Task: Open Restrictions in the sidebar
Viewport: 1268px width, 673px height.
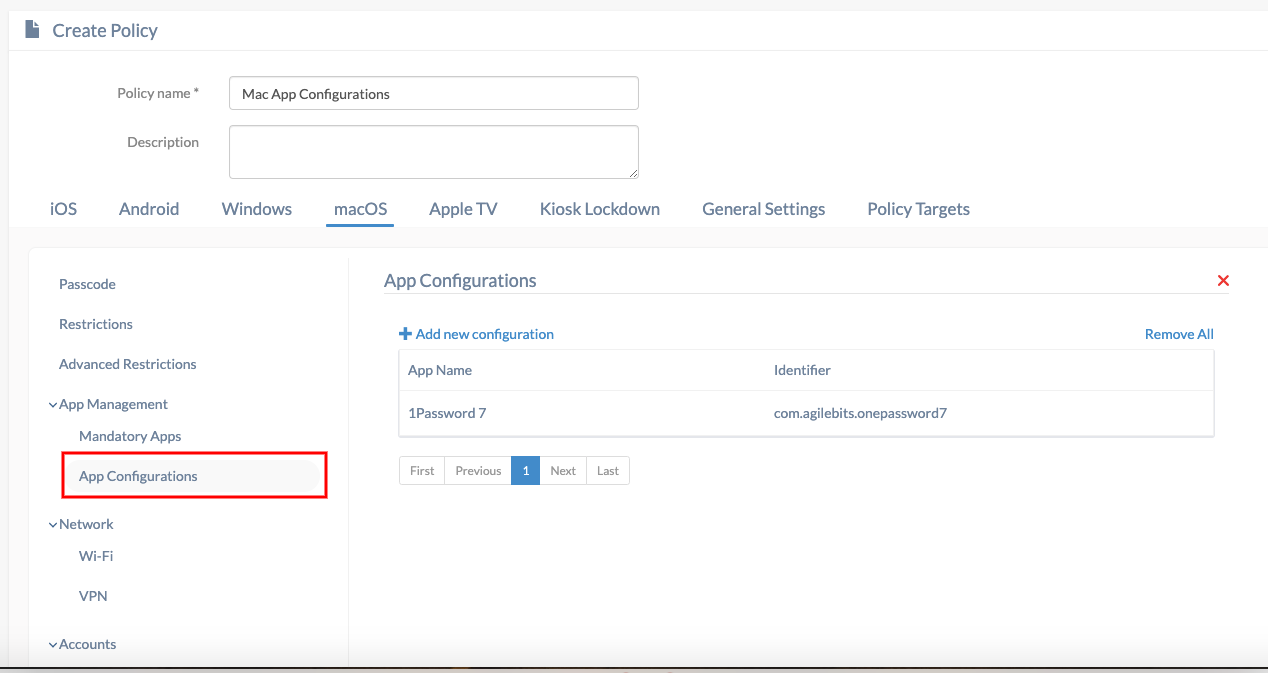Action: pos(96,324)
